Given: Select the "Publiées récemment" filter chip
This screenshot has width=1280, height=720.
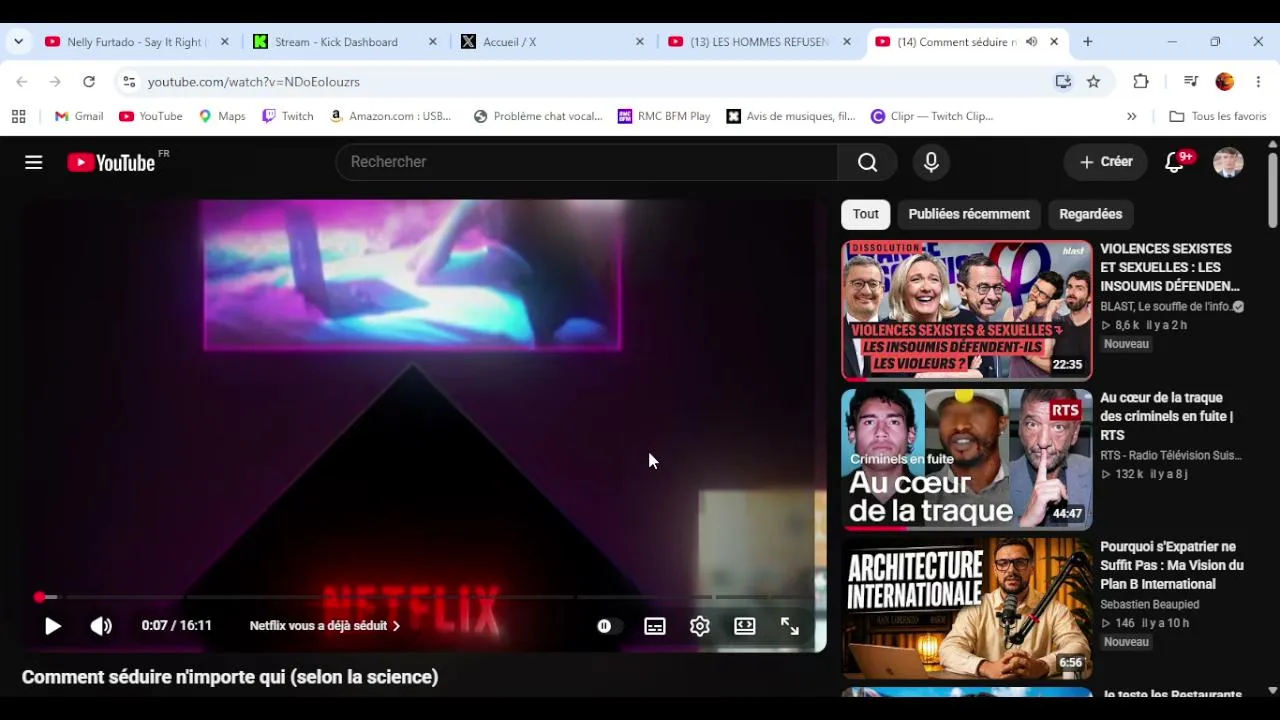Looking at the screenshot, I should (969, 214).
